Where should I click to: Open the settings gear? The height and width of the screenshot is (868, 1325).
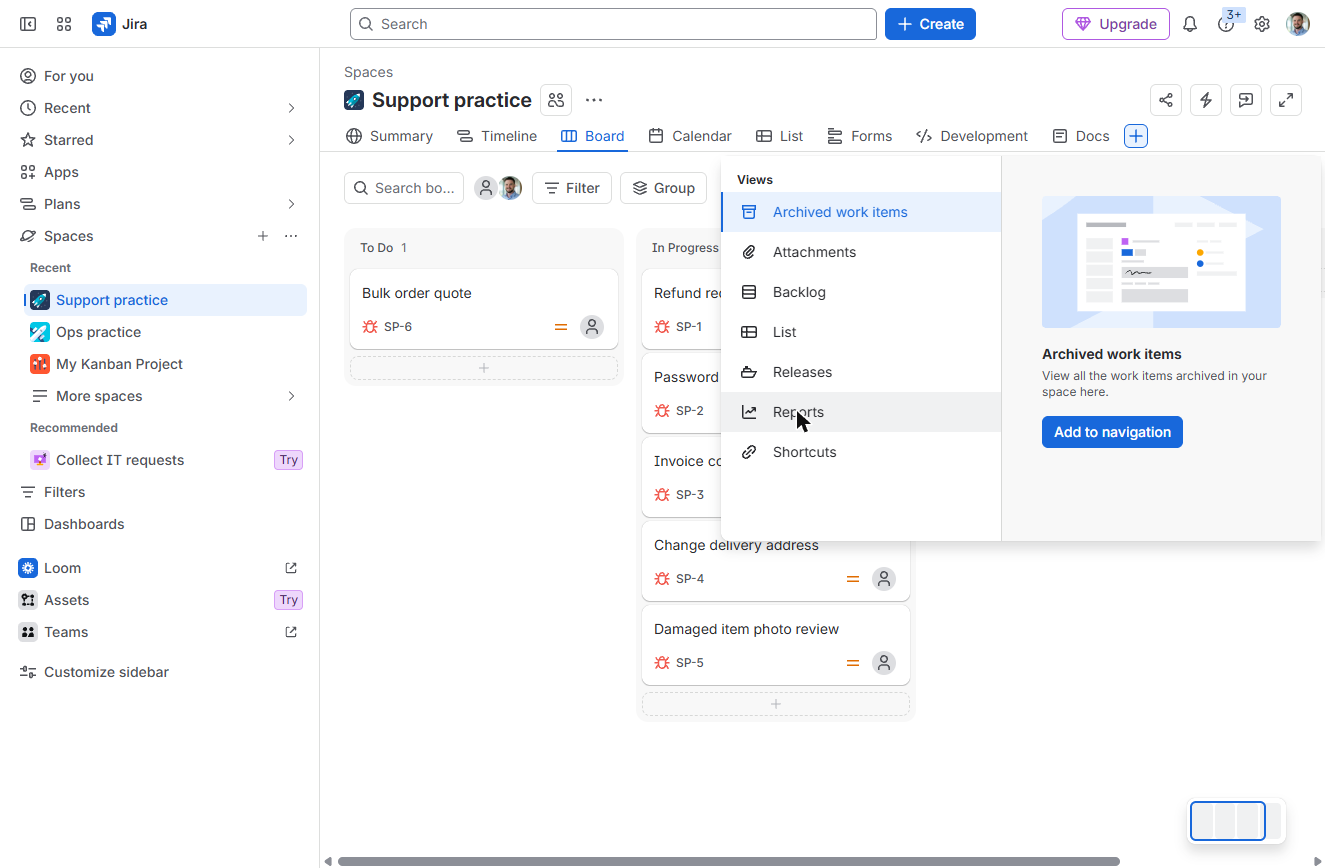click(1262, 24)
